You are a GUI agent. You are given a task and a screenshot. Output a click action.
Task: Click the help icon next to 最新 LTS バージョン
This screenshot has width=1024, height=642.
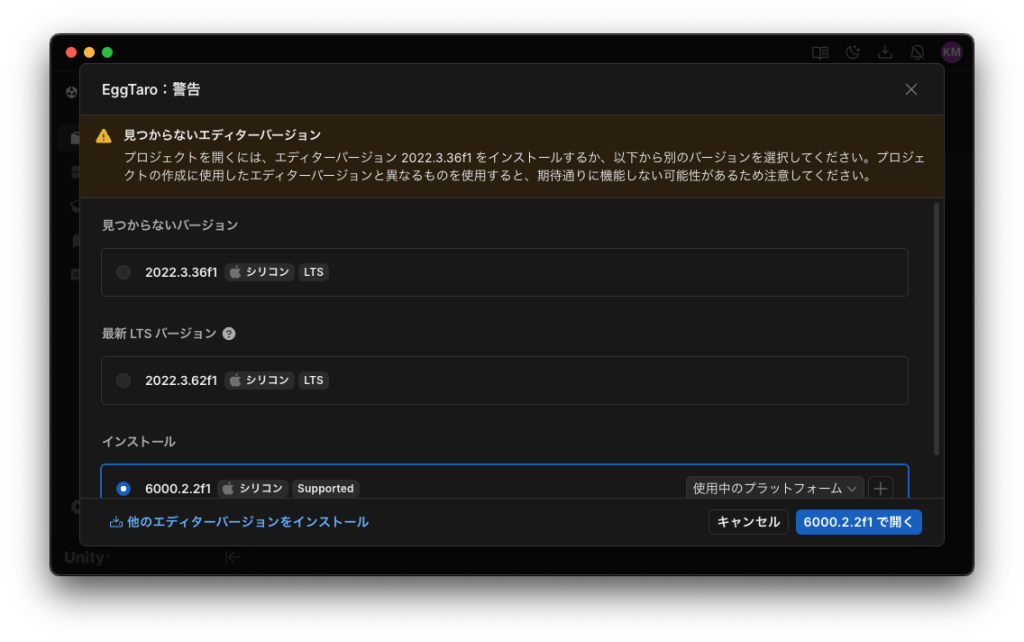(229, 334)
